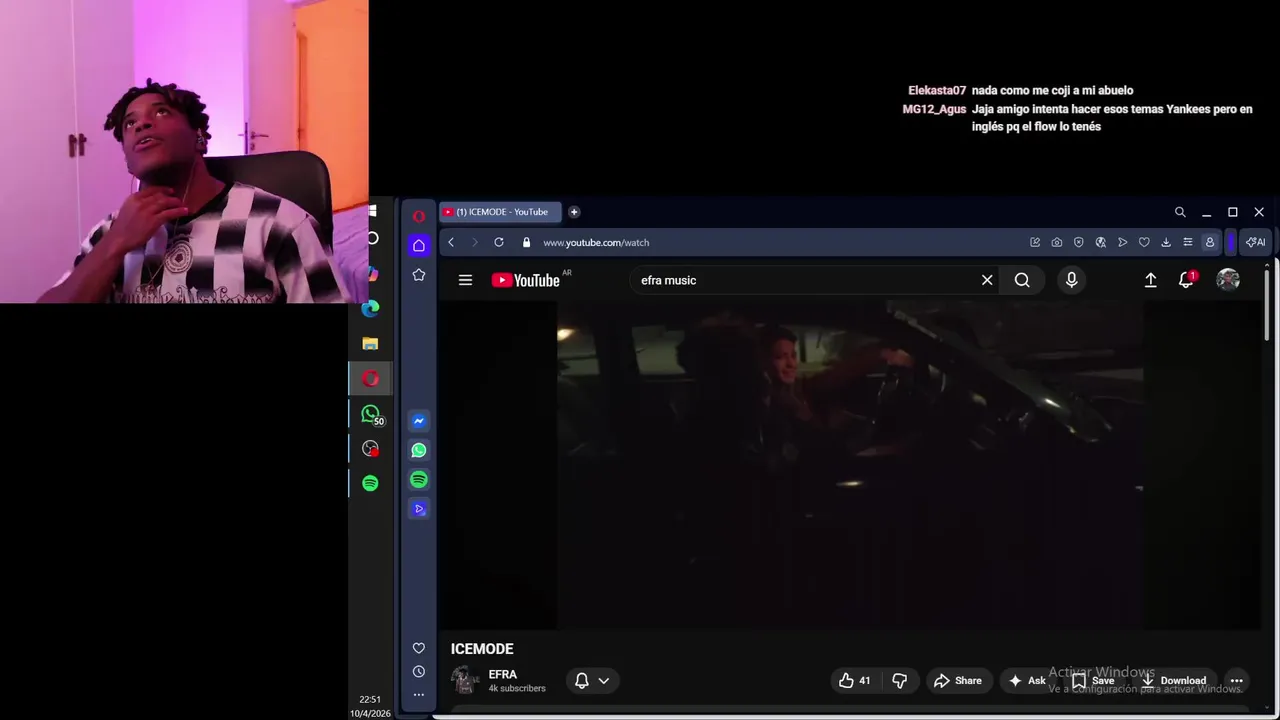This screenshot has width=1280, height=720.
Task: Open YouTube notifications bell
Action: (1187, 280)
